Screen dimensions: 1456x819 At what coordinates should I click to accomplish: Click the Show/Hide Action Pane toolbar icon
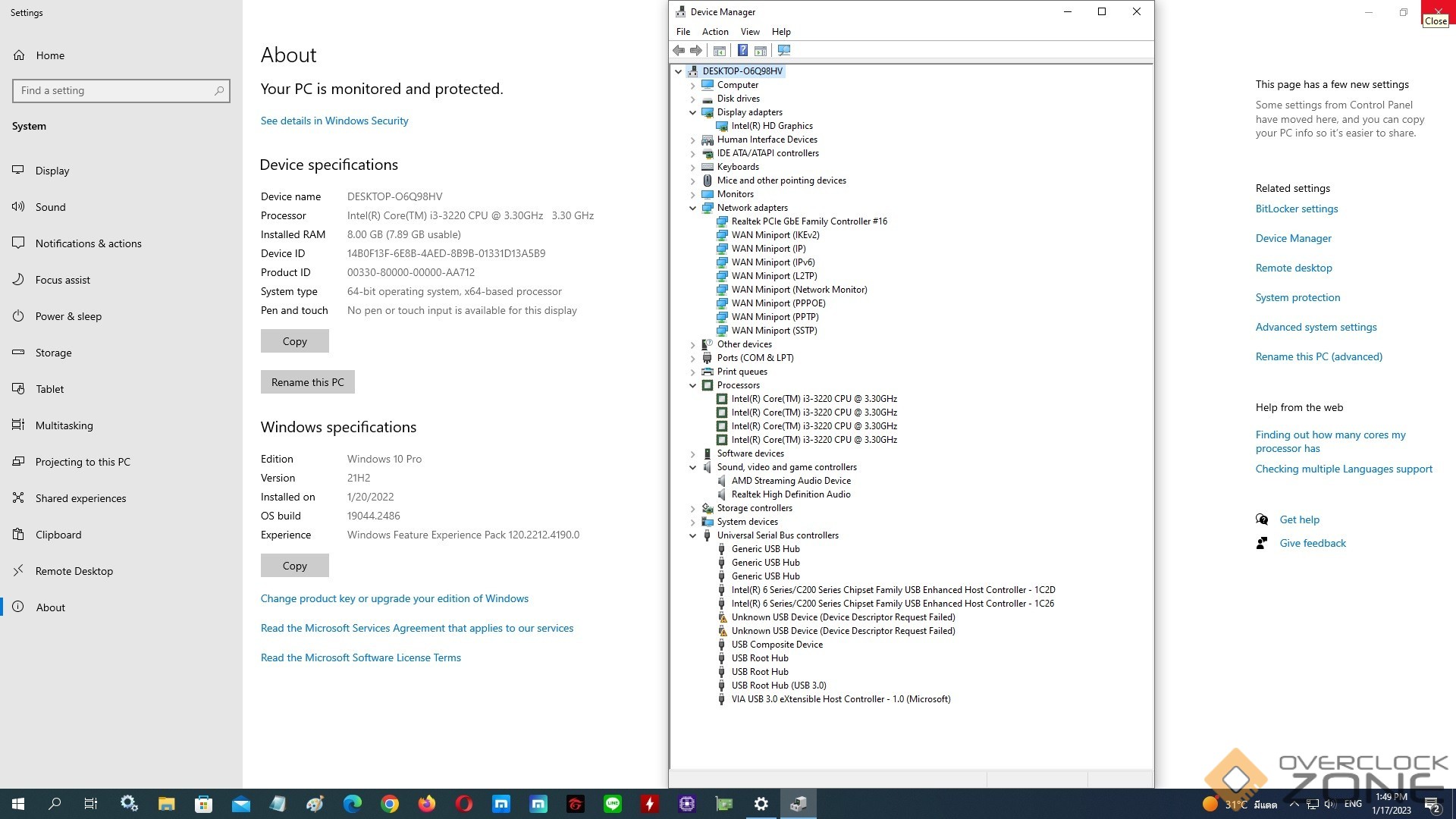(761, 50)
